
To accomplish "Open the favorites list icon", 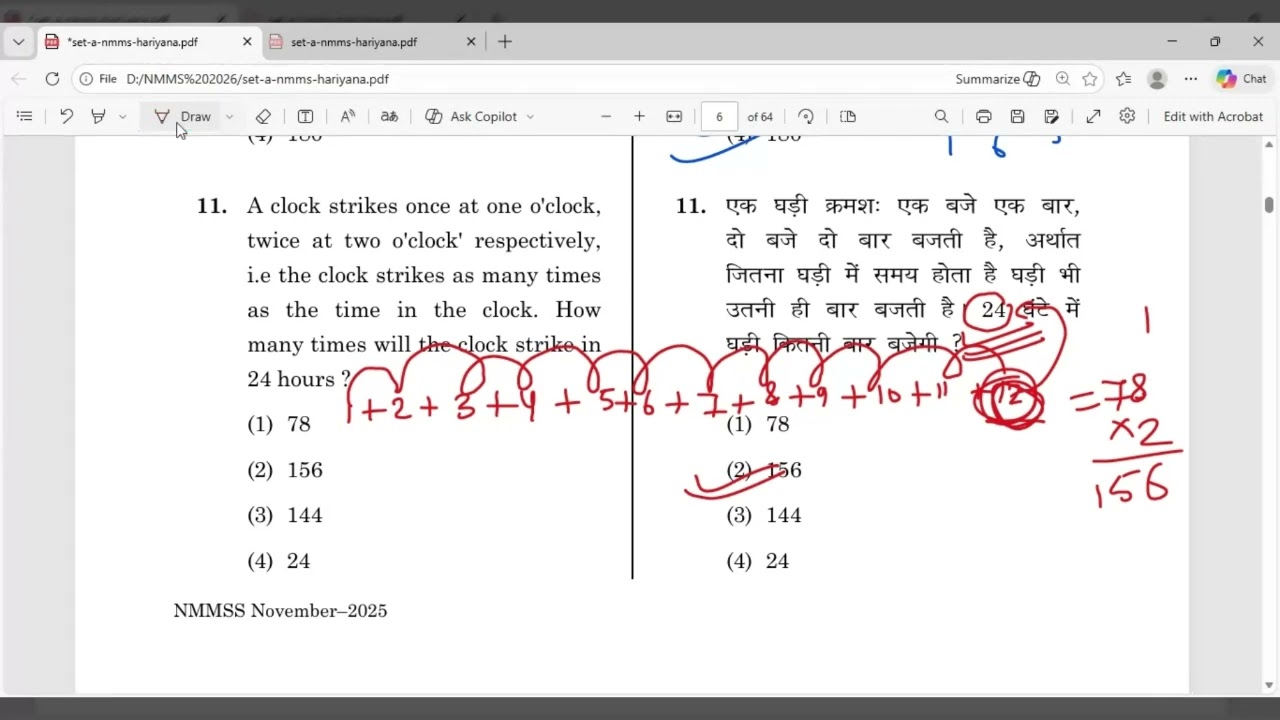I will coord(1124,79).
